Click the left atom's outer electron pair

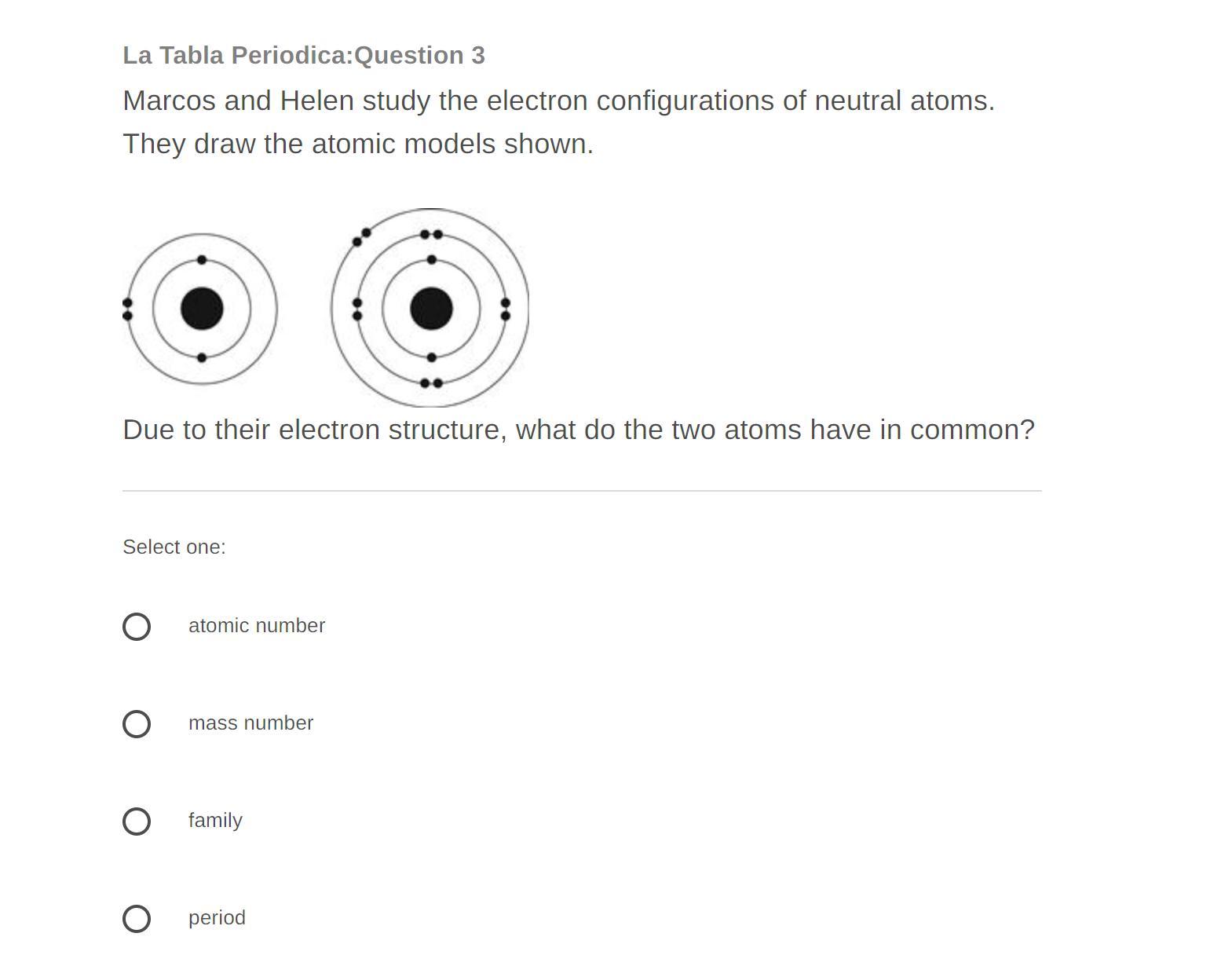[x=128, y=309]
